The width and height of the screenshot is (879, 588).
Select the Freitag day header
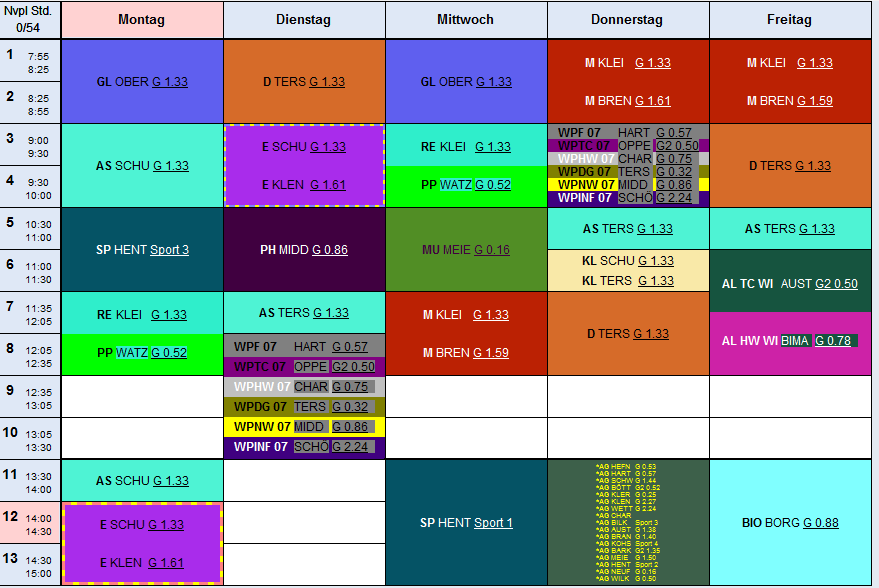[x=789, y=20]
